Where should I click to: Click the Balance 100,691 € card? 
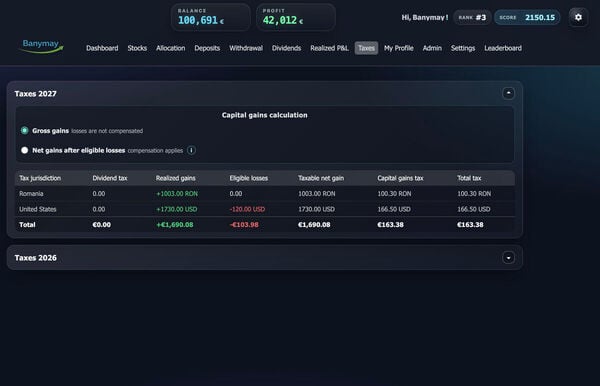pos(211,17)
